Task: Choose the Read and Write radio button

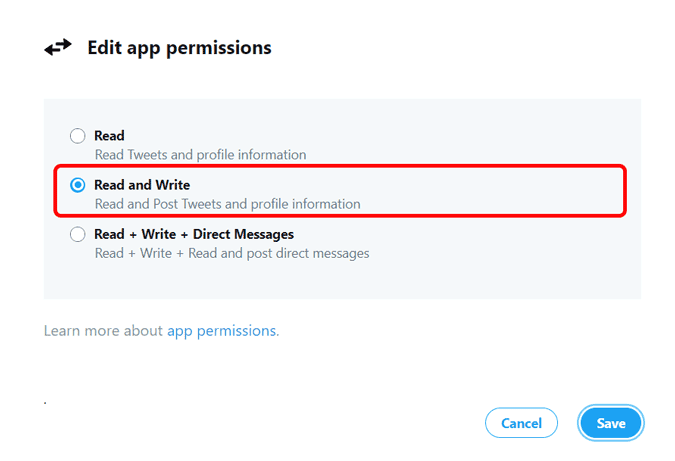Action: (x=77, y=185)
